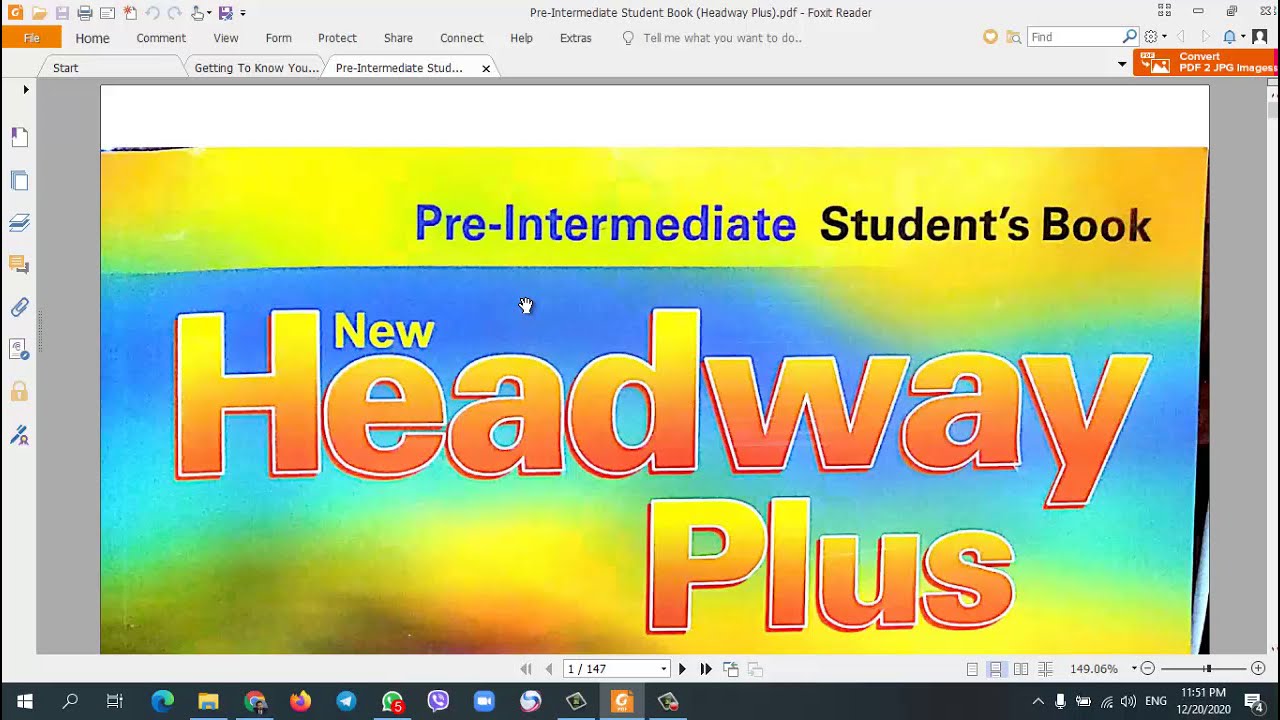The image size is (1280, 720).
Task: Click the Print icon in quick access toolbar
Action: pyautogui.click(x=85, y=13)
